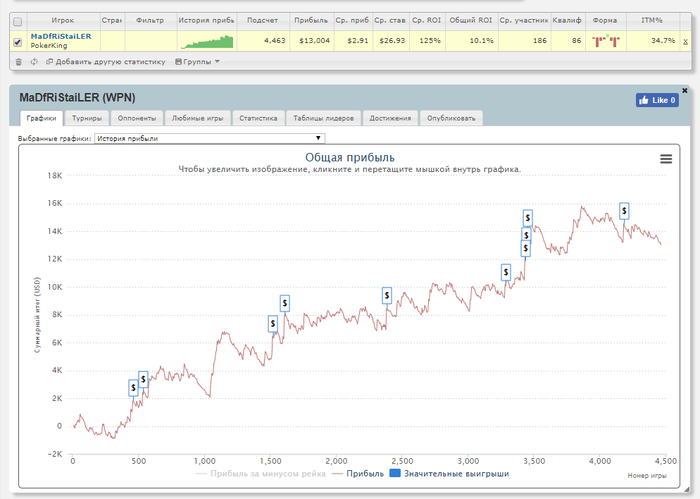Switch to the Статистика tab
The image size is (700, 499).
coord(258,118)
